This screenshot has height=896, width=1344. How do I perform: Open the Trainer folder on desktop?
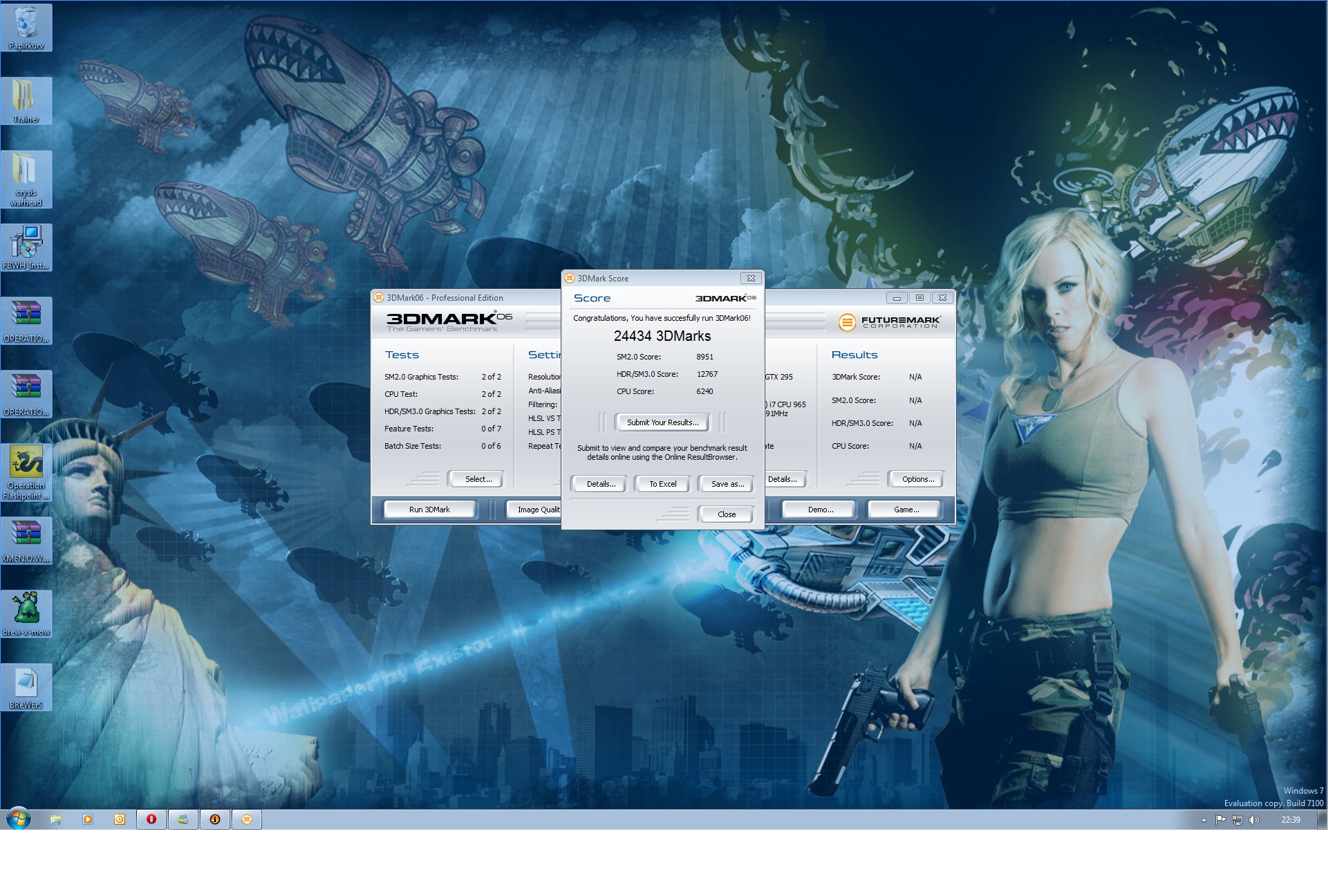(26, 101)
